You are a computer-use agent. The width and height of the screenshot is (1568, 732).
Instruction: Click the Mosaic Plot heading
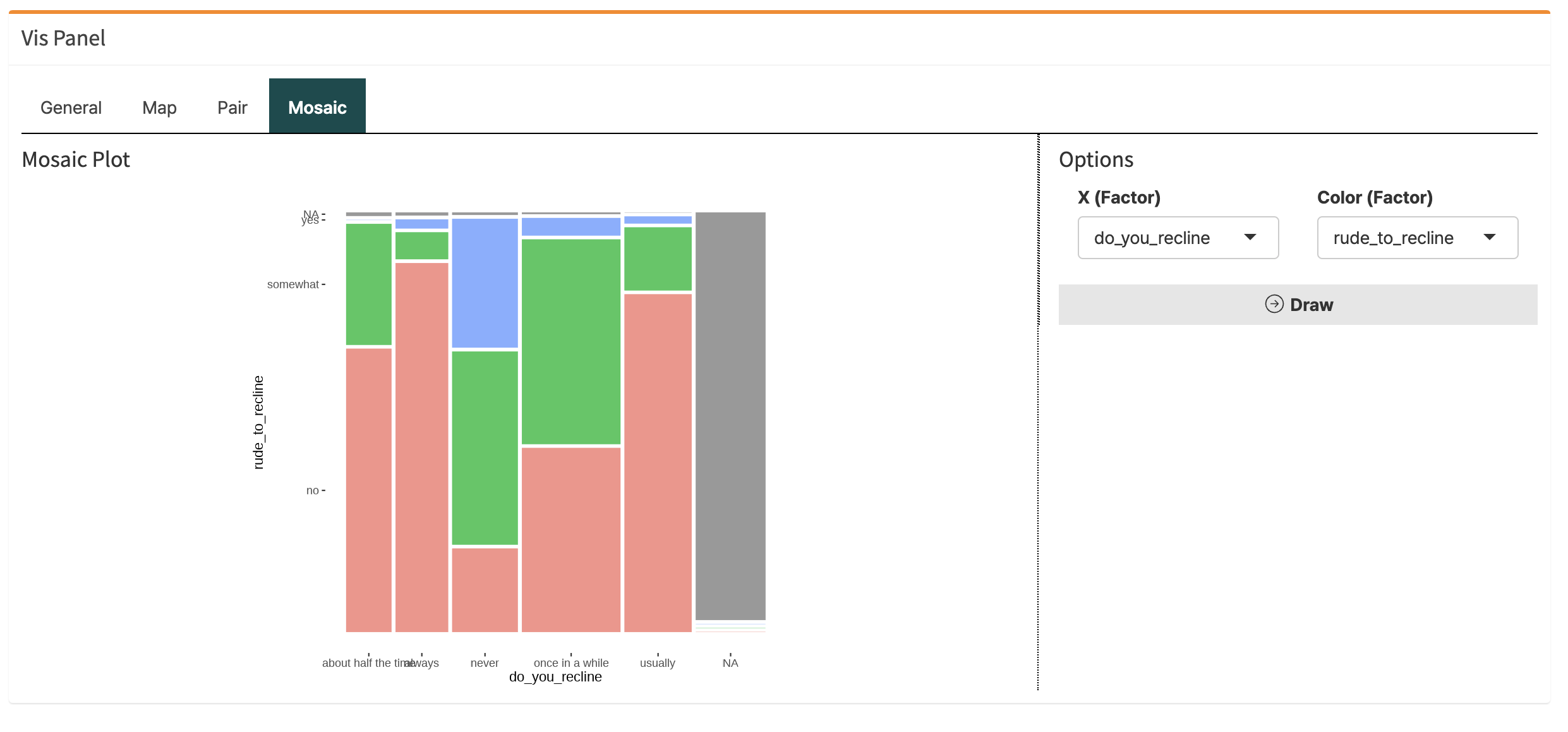tap(75, 159)
